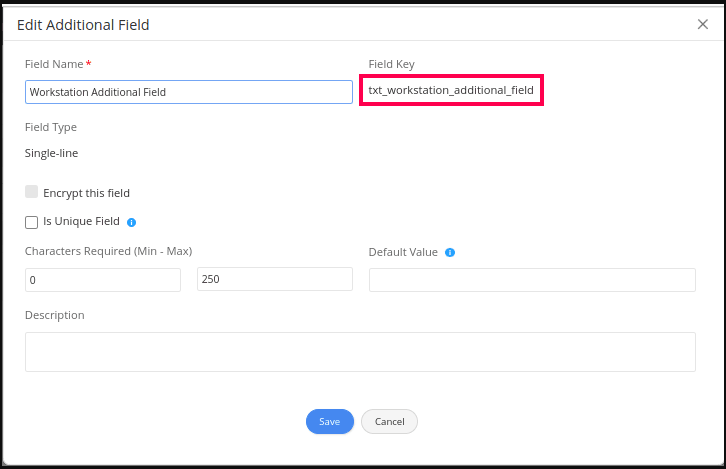Focus the Field Name input box
Screen dimensions: 726x469
[x=189, y=92]
